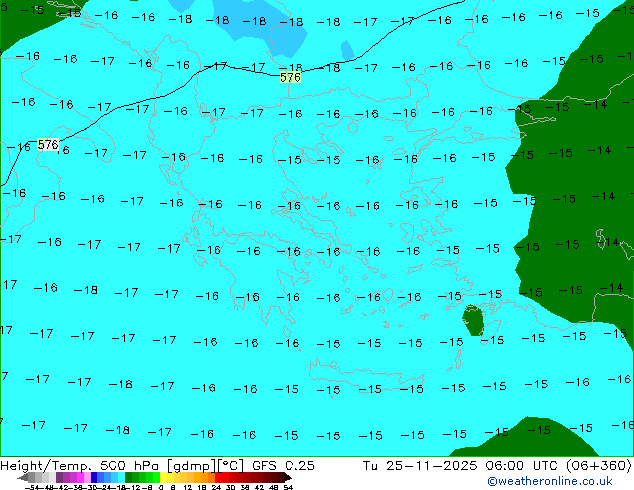Click the 'Tu 25-11-2025 06:00 UTC' timestamp
The height and width of the screenshot is (490, 634).
461,466
